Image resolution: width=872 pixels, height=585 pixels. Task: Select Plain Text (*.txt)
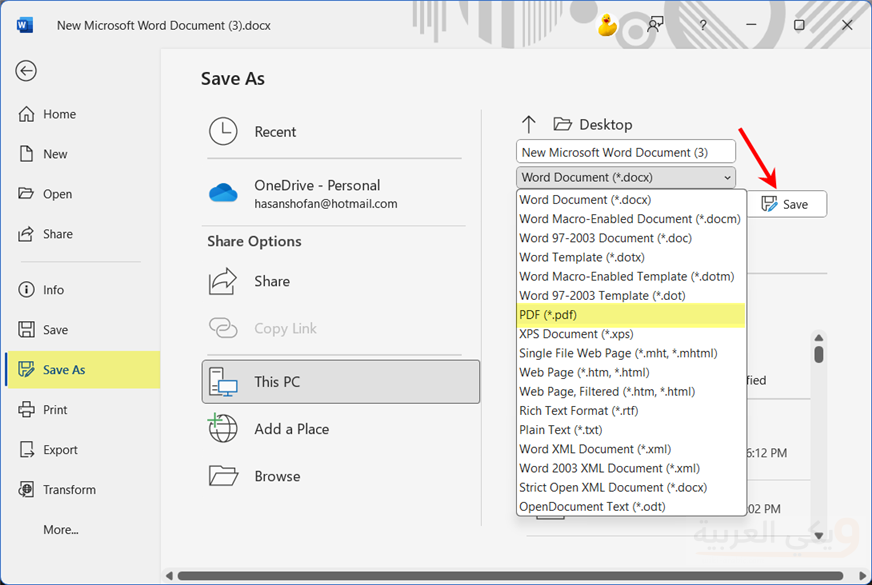click(631, 430)
